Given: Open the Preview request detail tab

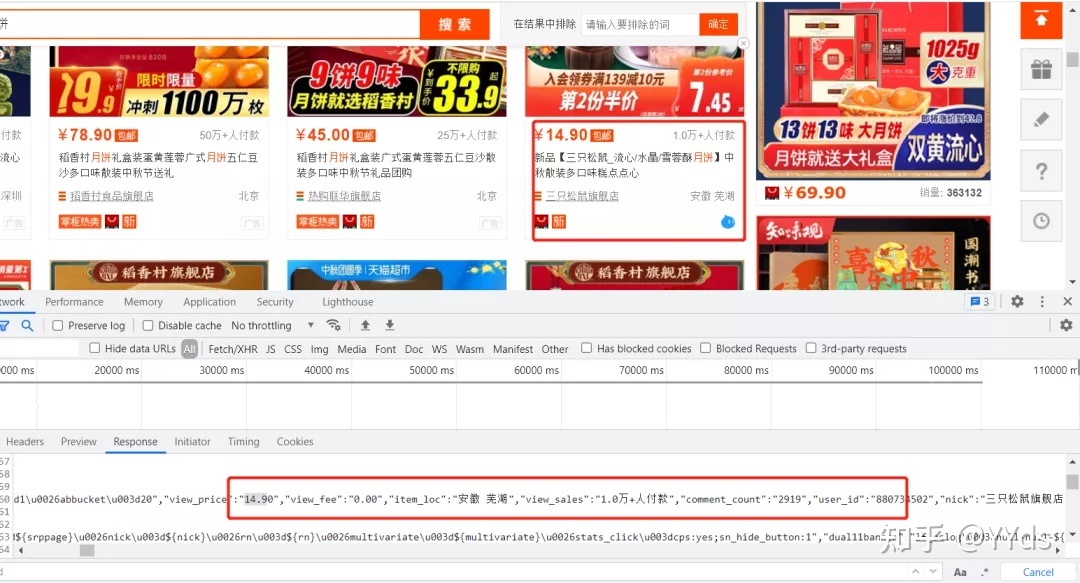Looking at the screenshot, I should (x=79, y=442).
